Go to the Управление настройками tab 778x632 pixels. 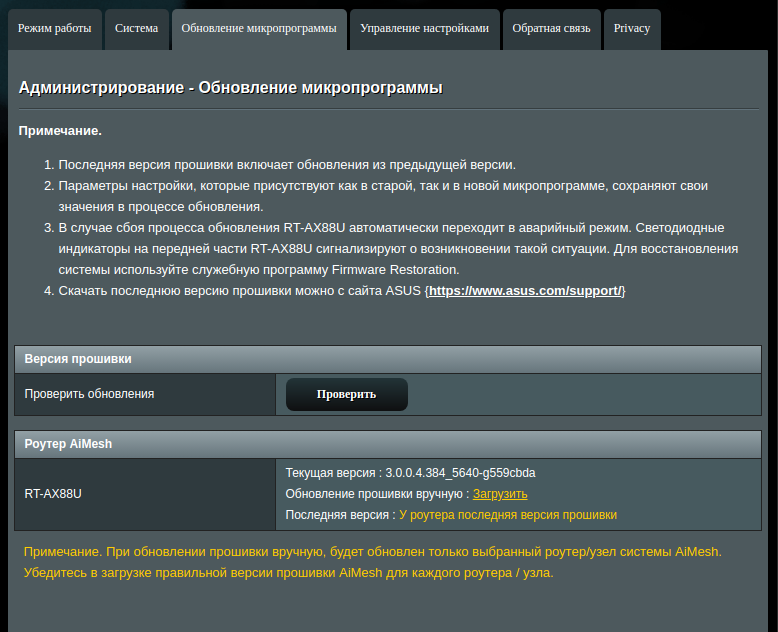[x=424, y=28]
